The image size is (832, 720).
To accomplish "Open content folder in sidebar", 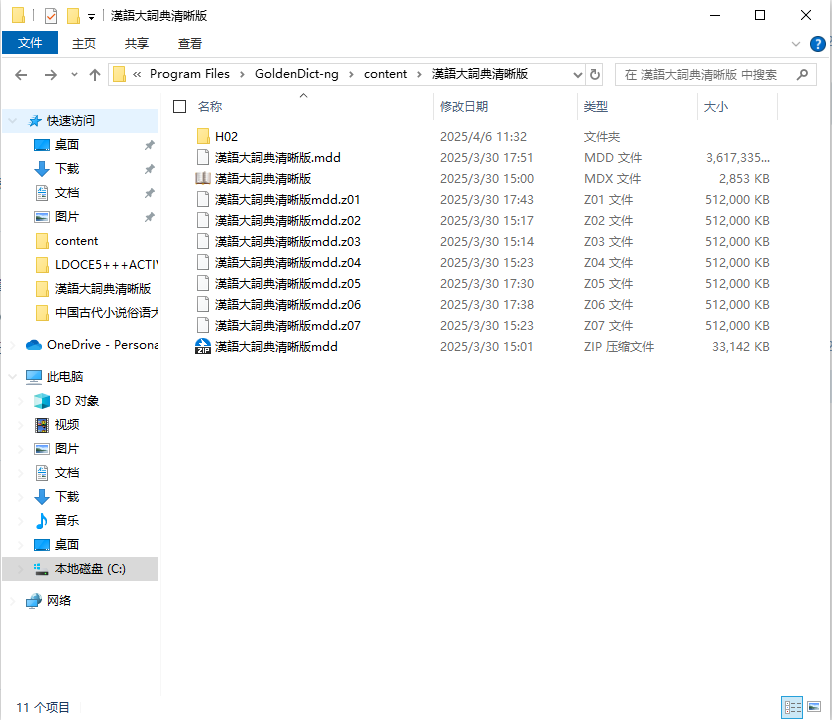I will pyautogui.click(x=76, y=241).
